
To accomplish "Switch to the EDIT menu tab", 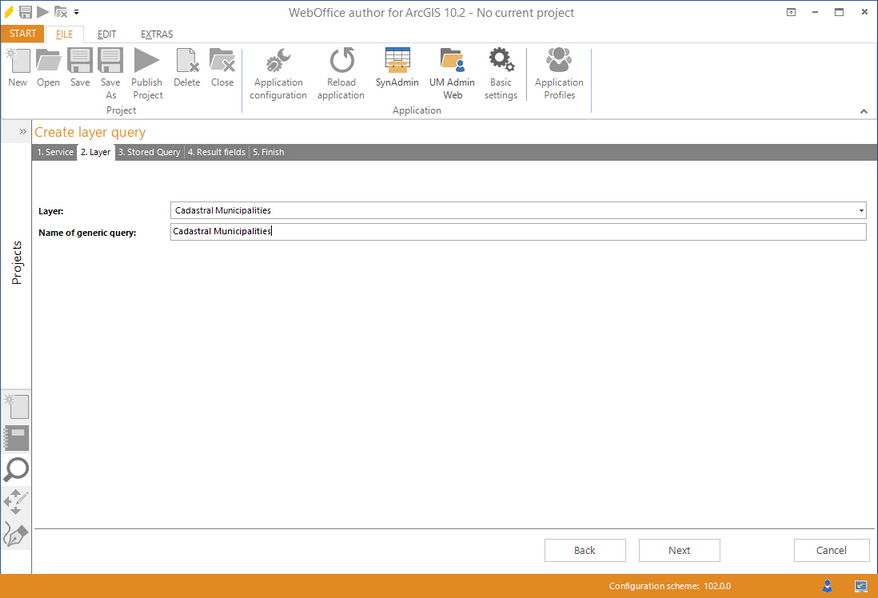I will (106, 33).
